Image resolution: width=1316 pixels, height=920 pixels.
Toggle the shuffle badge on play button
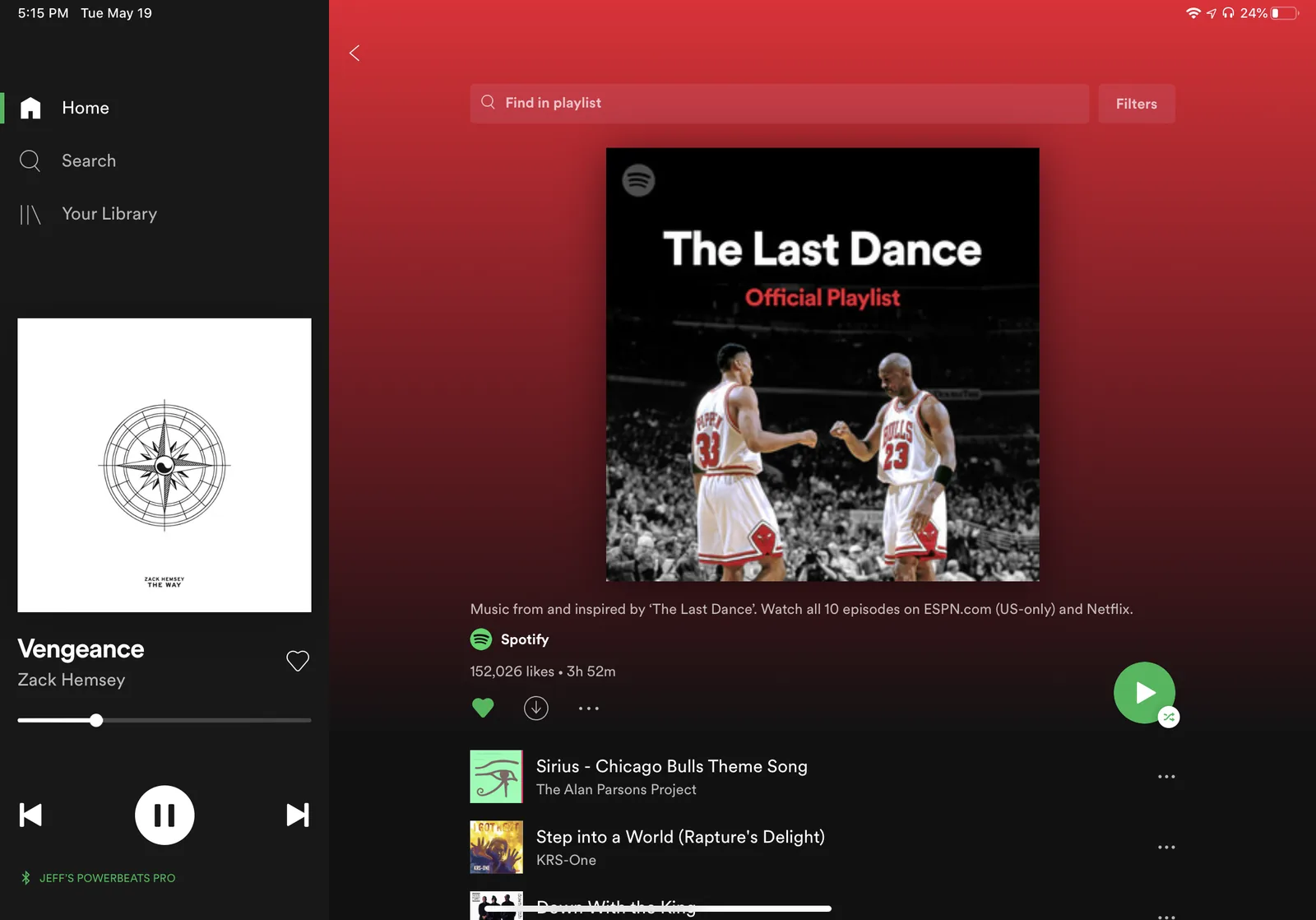(1169, 717)
